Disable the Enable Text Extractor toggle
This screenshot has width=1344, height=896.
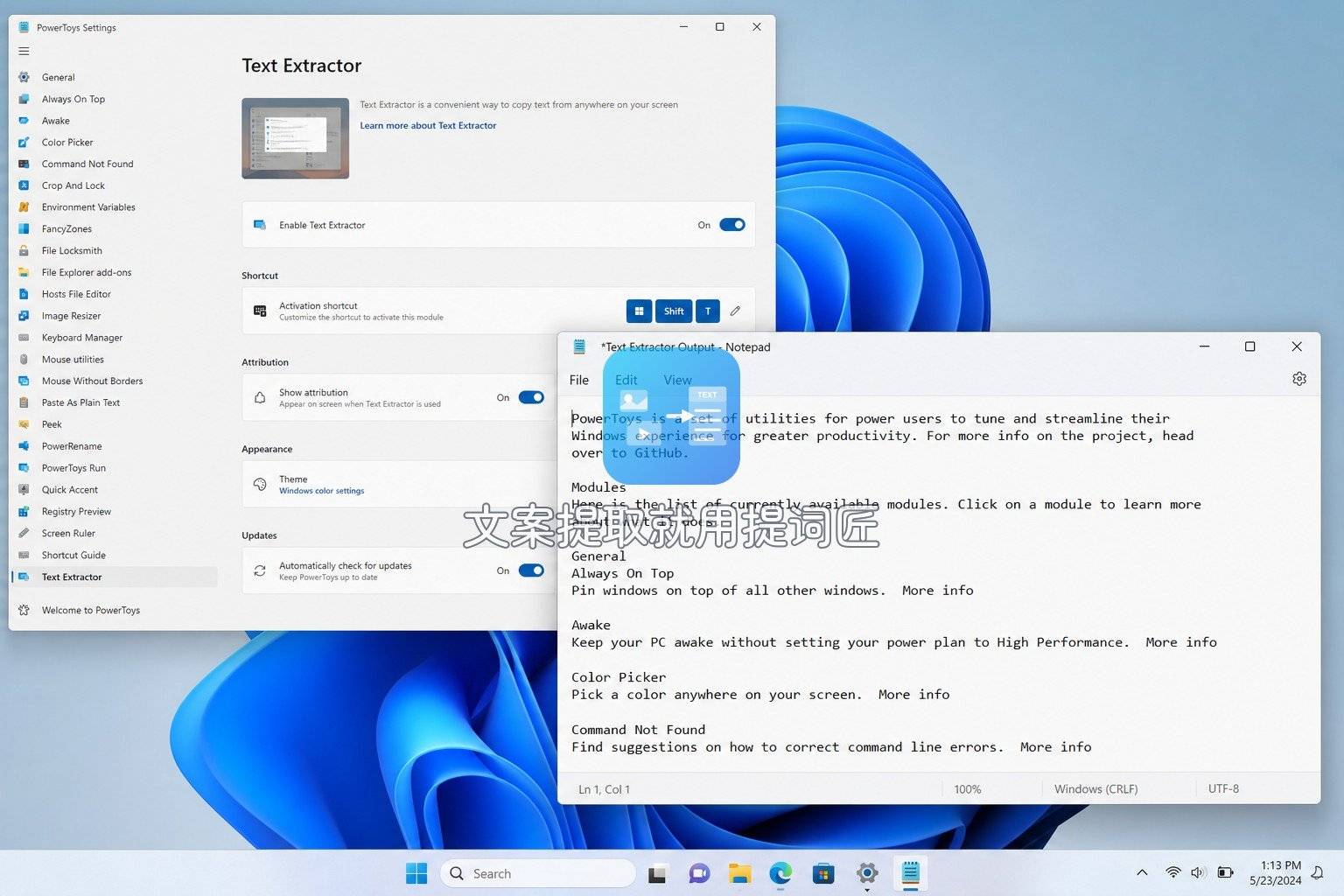(x=732, y=225)
